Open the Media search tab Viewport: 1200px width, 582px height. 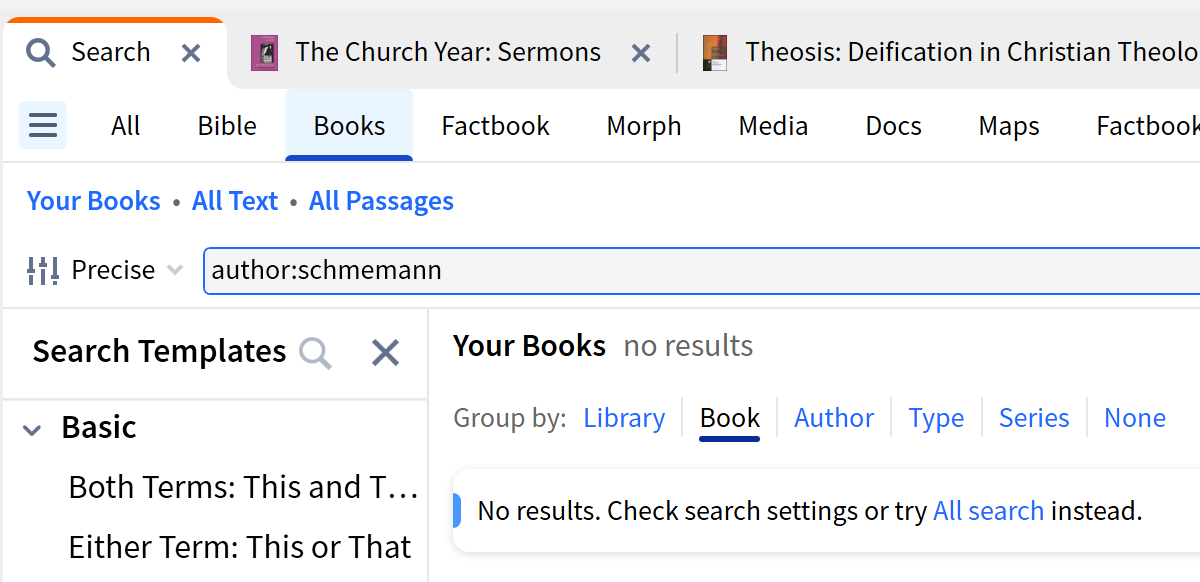773,126
